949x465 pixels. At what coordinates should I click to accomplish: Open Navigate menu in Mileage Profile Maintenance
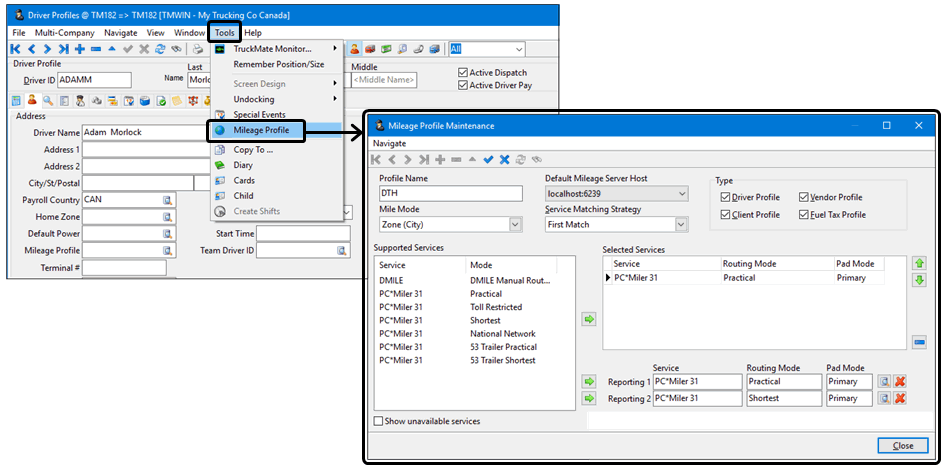[390, 143]
